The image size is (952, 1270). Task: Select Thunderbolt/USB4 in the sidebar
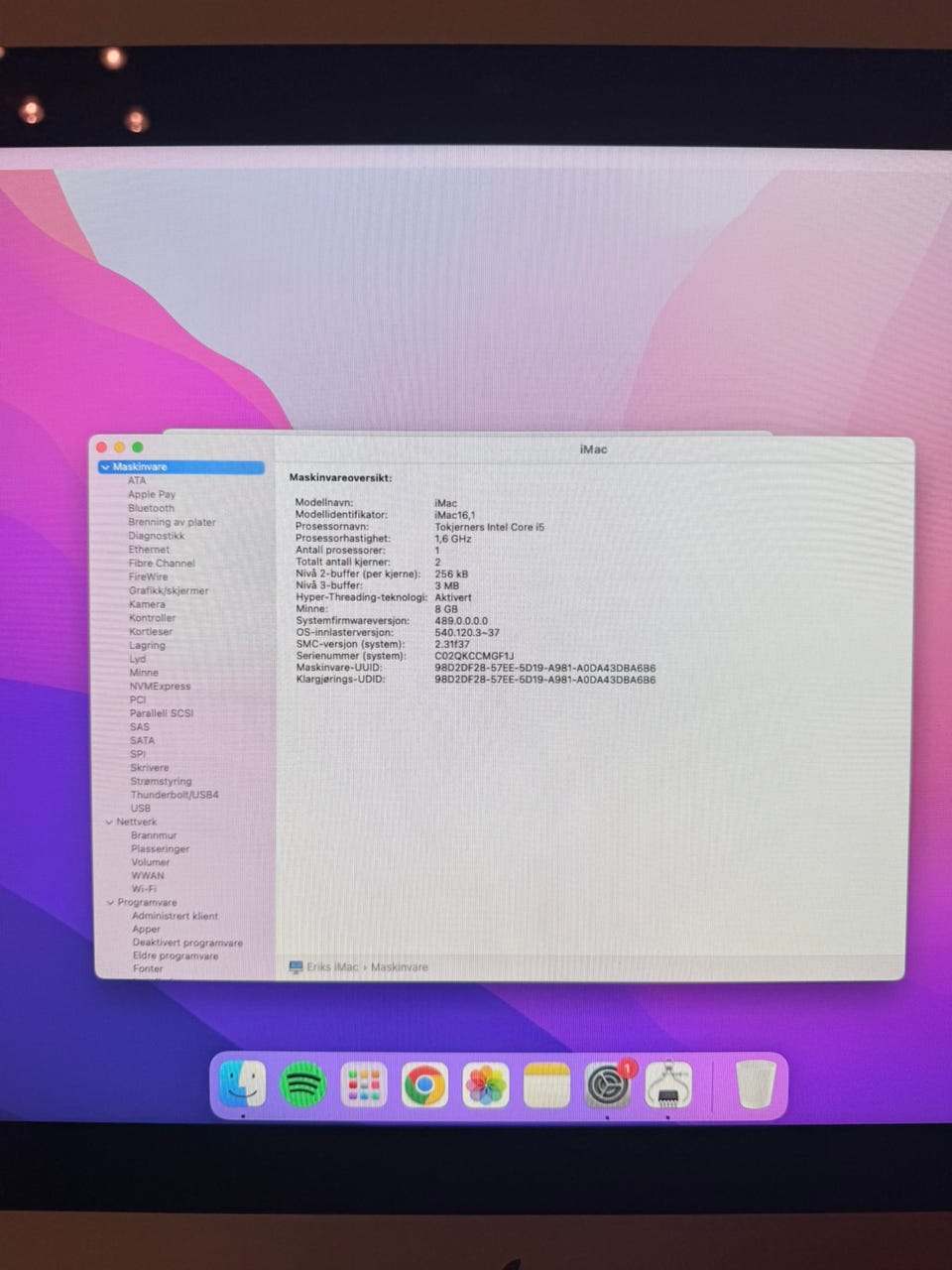[175, 795]
